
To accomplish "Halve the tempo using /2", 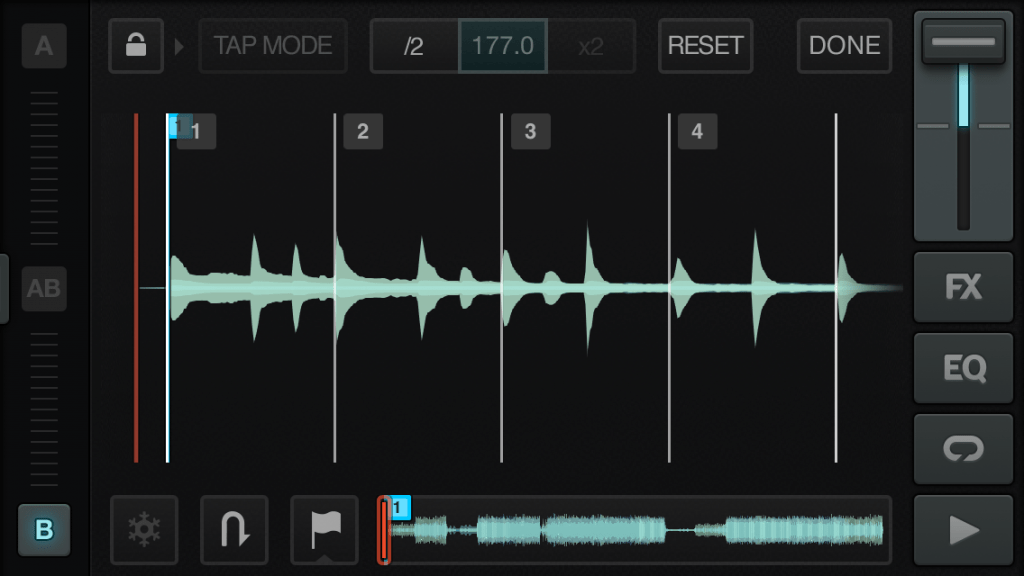I will [x=412, y=45].
